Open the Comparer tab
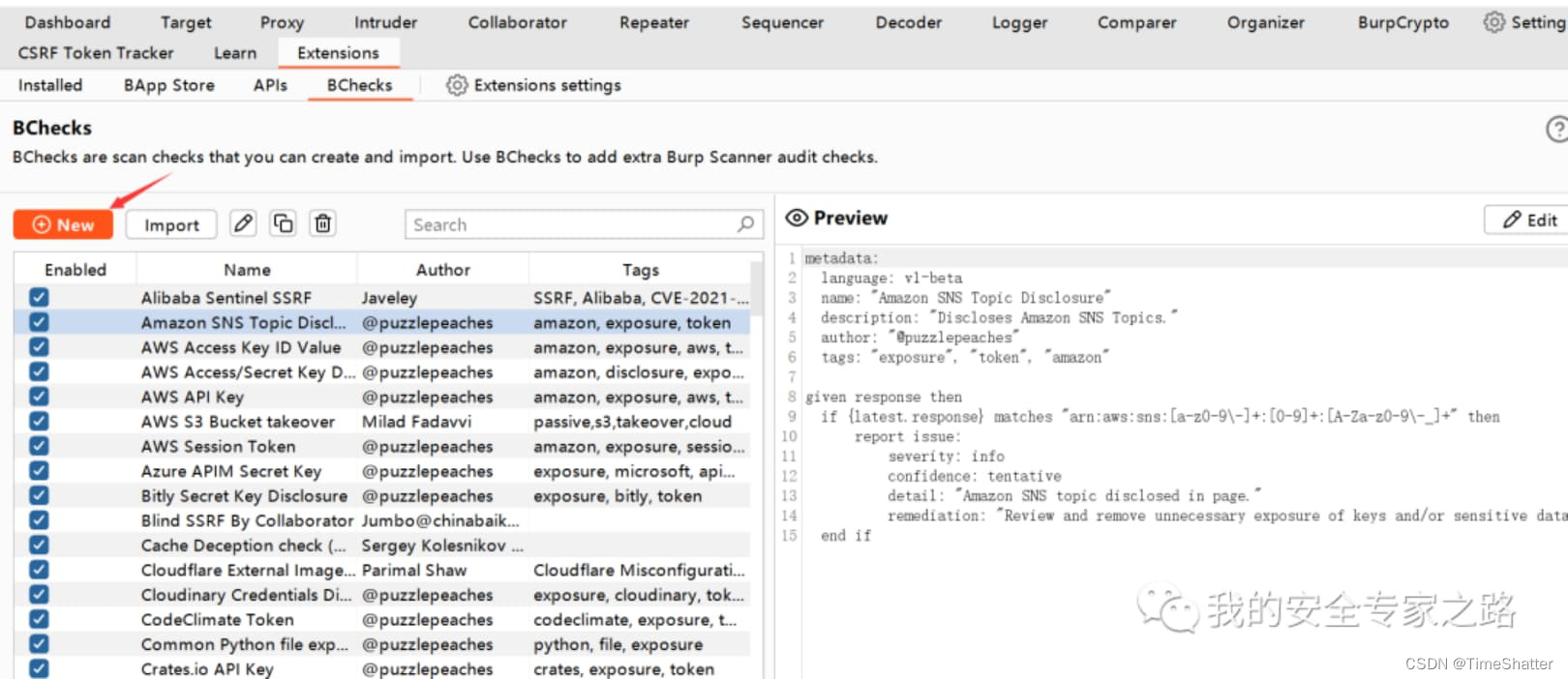This screenshot has height=679, width=1568. pyautogui.click(x=1136, y=22)
